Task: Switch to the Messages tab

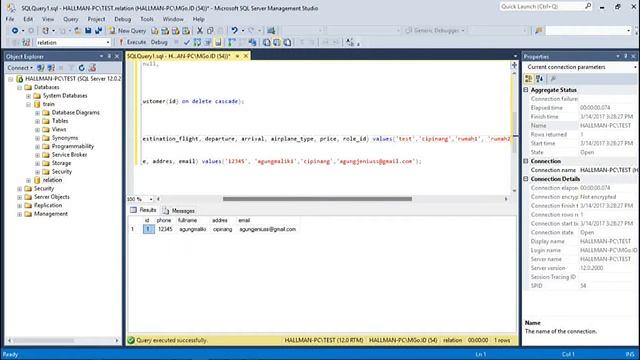Action: 179,211
